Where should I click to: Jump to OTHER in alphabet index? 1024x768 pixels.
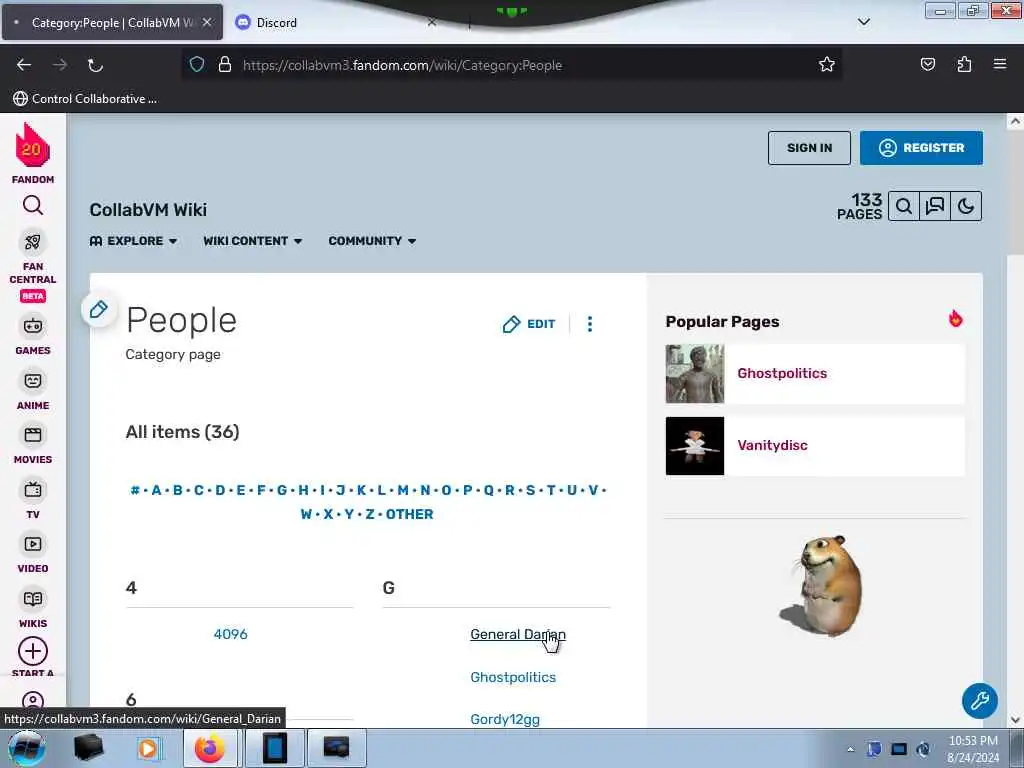(409, 515)
